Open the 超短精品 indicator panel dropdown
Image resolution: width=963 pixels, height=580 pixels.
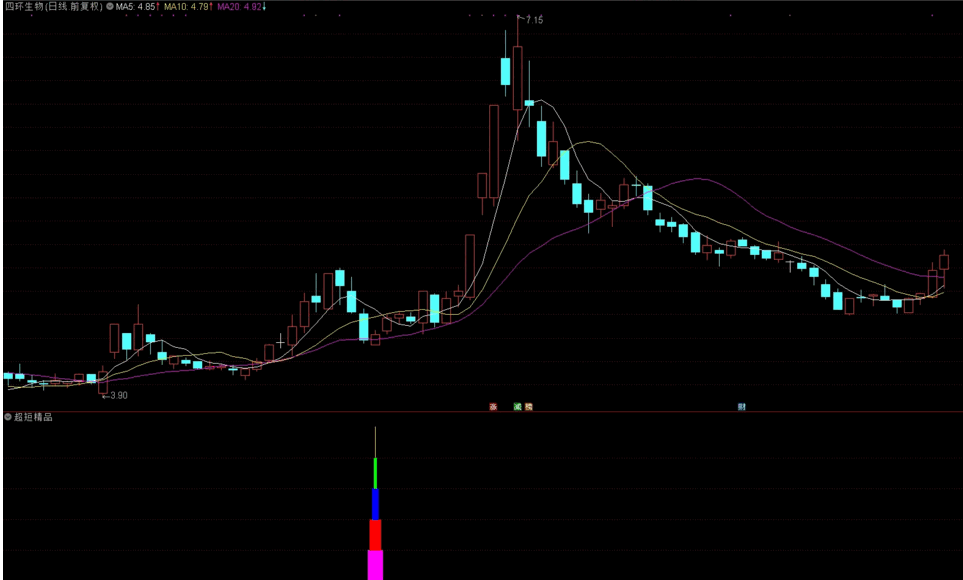(8, 417)
